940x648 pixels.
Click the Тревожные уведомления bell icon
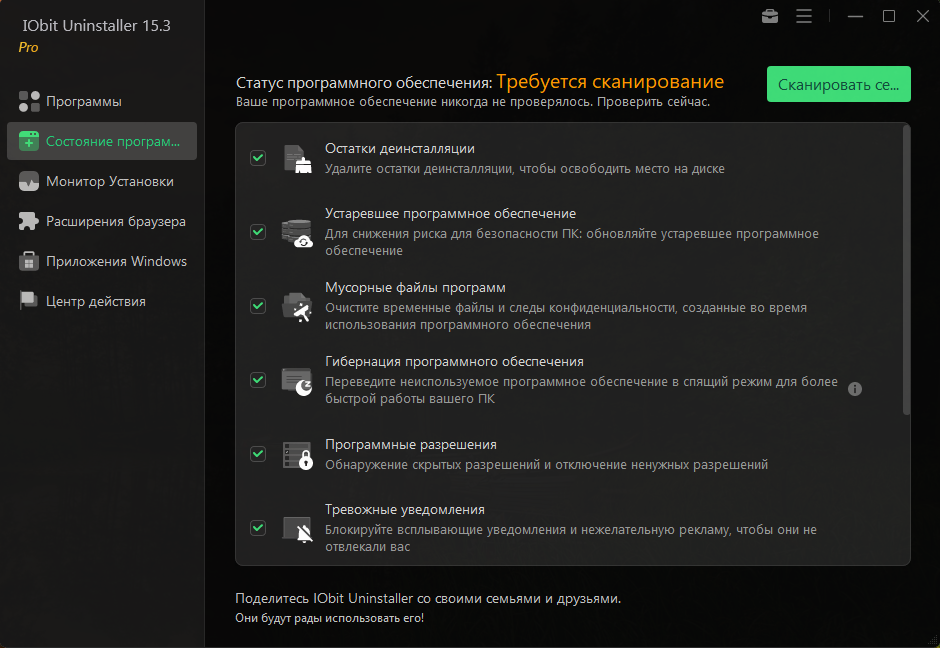[x=297, y=529]
